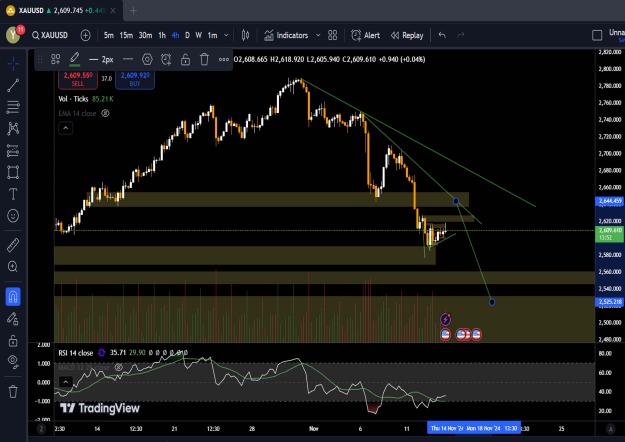Switch to the 5m timeframe
This screenshot has height=442, width=625.
click(x=108, y=35)
